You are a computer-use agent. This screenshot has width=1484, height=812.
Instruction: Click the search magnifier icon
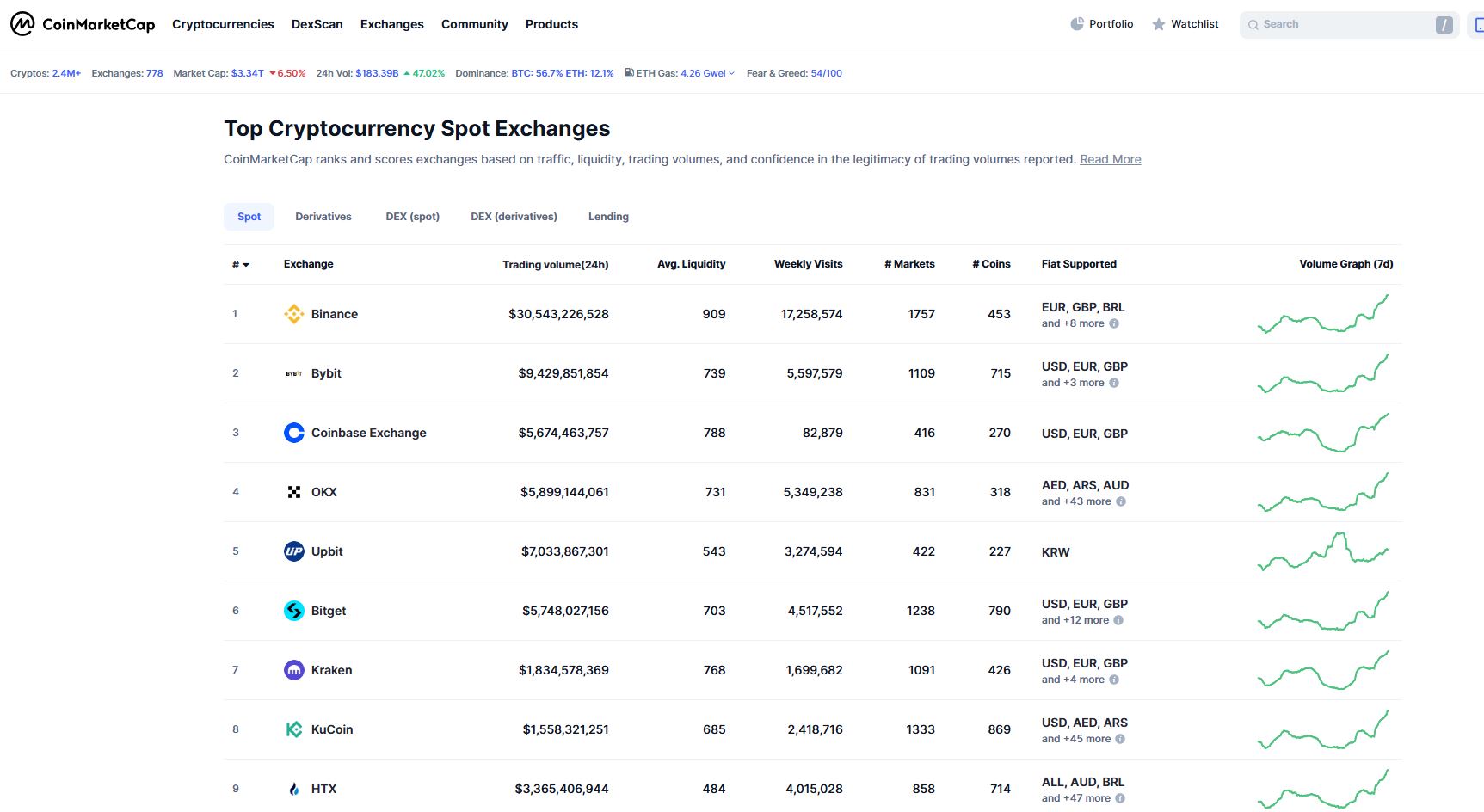[x=1253, y=25]
